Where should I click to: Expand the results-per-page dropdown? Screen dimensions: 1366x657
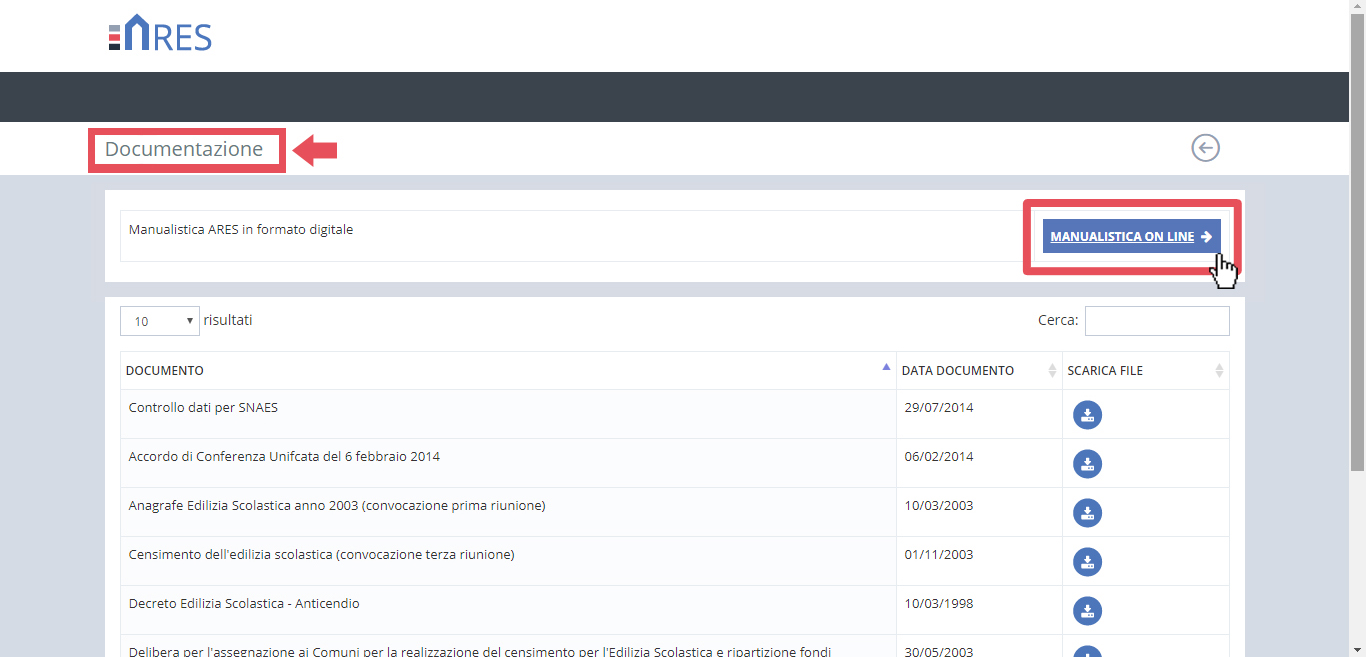[x=160, y=321]
